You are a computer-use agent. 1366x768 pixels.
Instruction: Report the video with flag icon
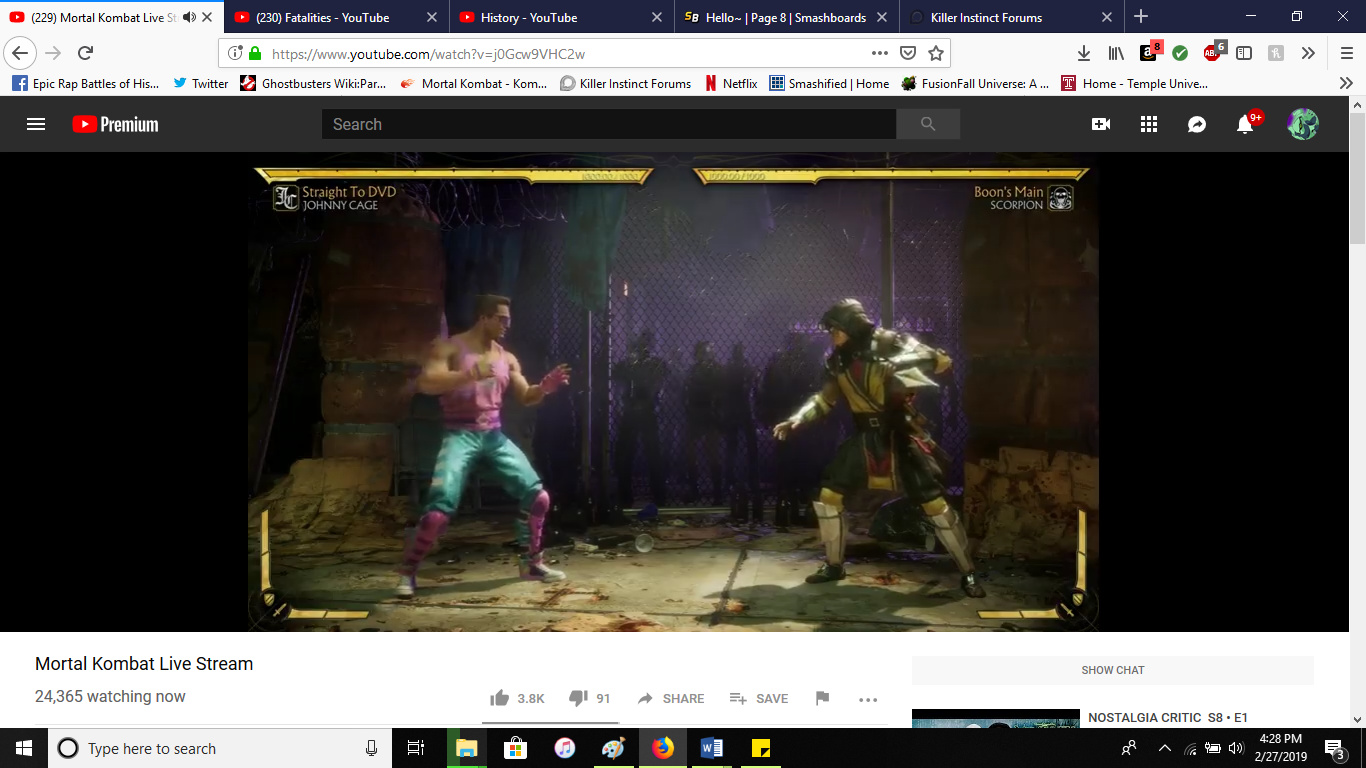click(822, 698)
